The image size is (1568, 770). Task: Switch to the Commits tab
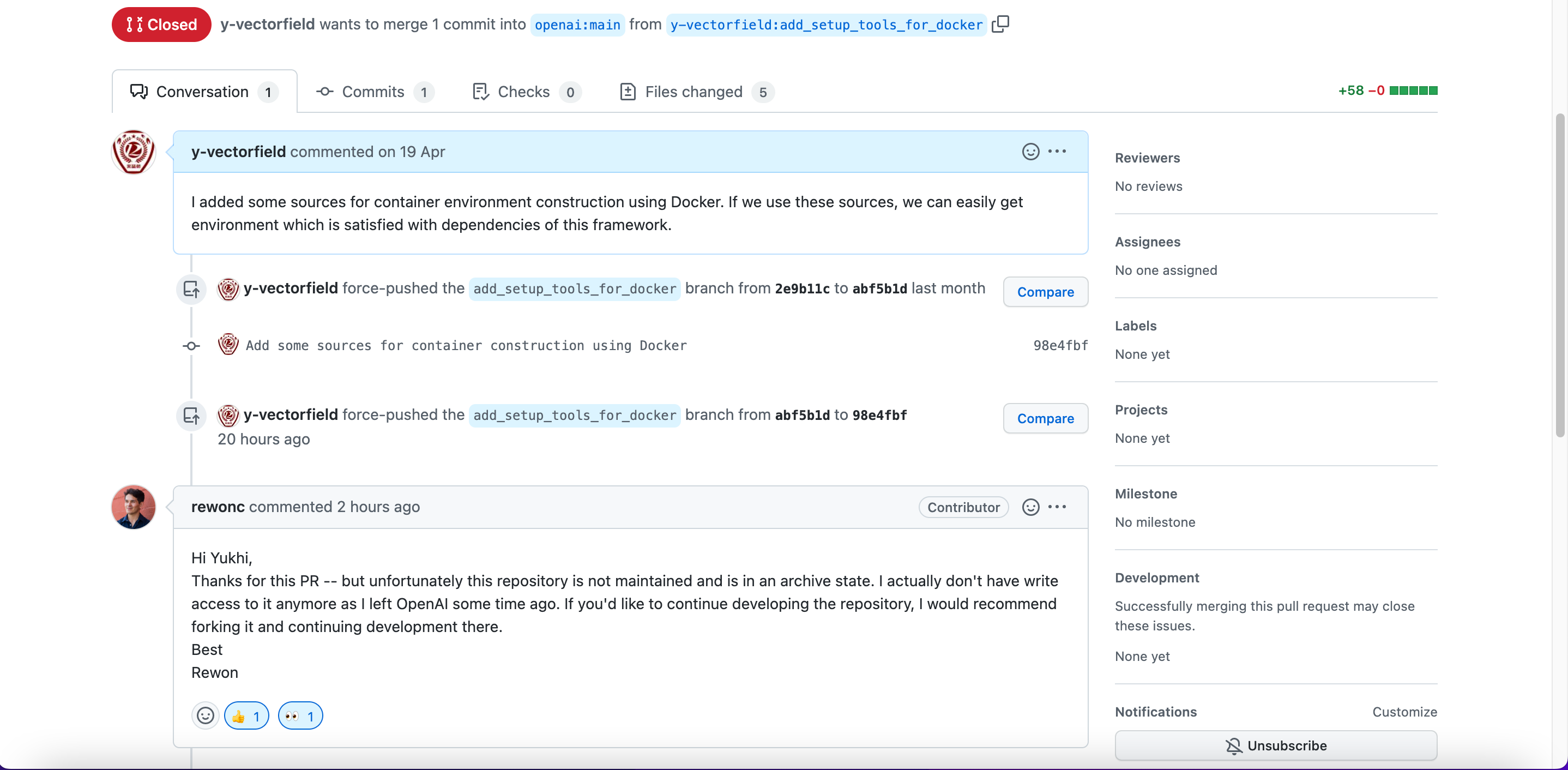373,92
